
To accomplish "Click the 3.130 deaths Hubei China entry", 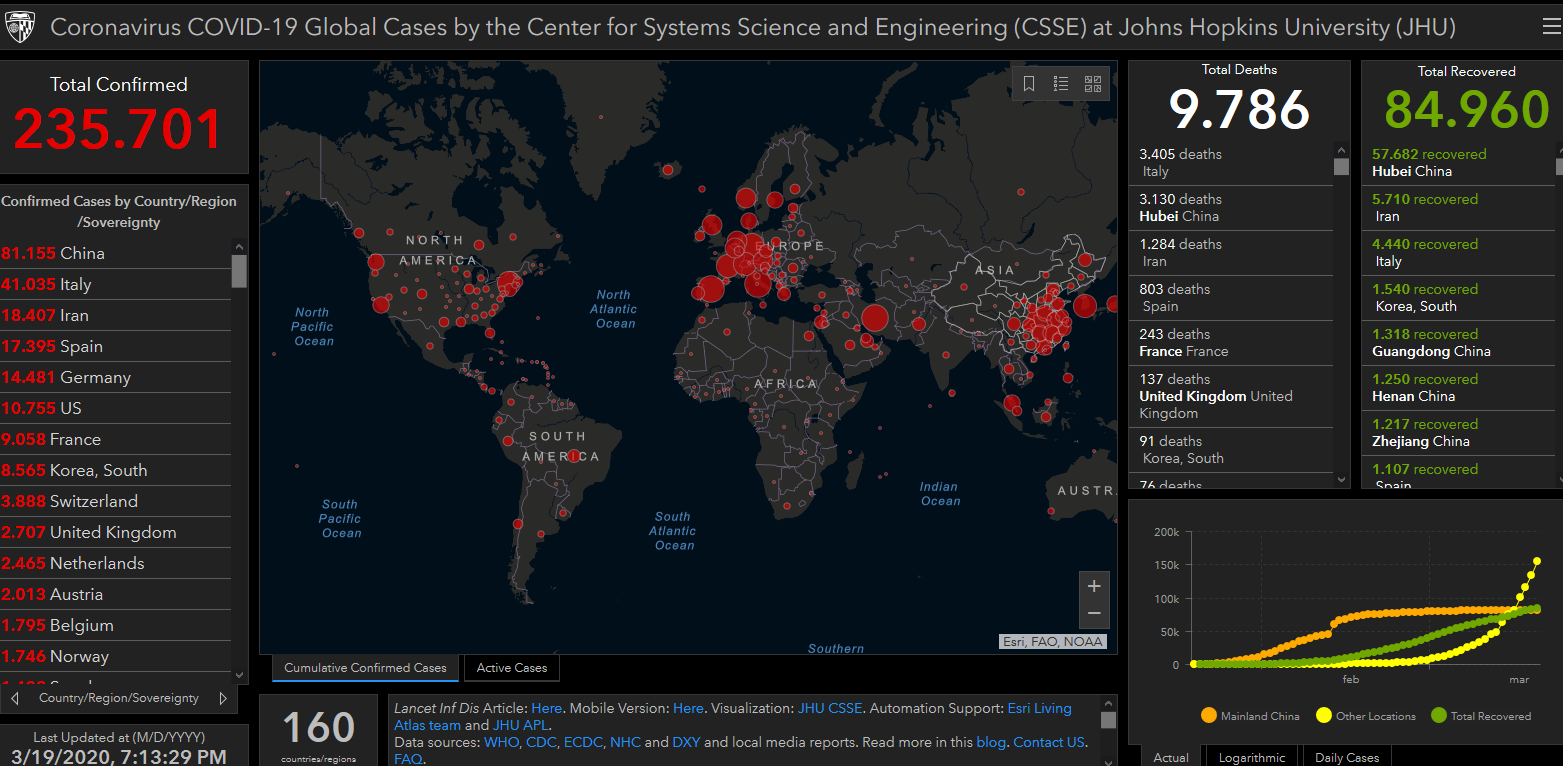I will tap(1231, 208).
